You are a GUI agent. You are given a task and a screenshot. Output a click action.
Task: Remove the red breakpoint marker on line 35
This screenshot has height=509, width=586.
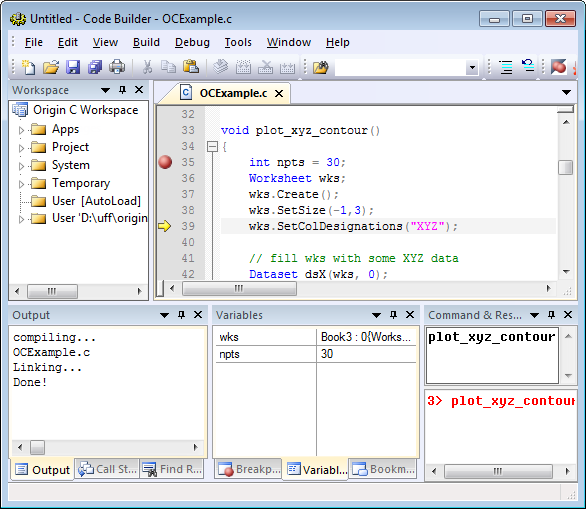[x=165, y=162]
